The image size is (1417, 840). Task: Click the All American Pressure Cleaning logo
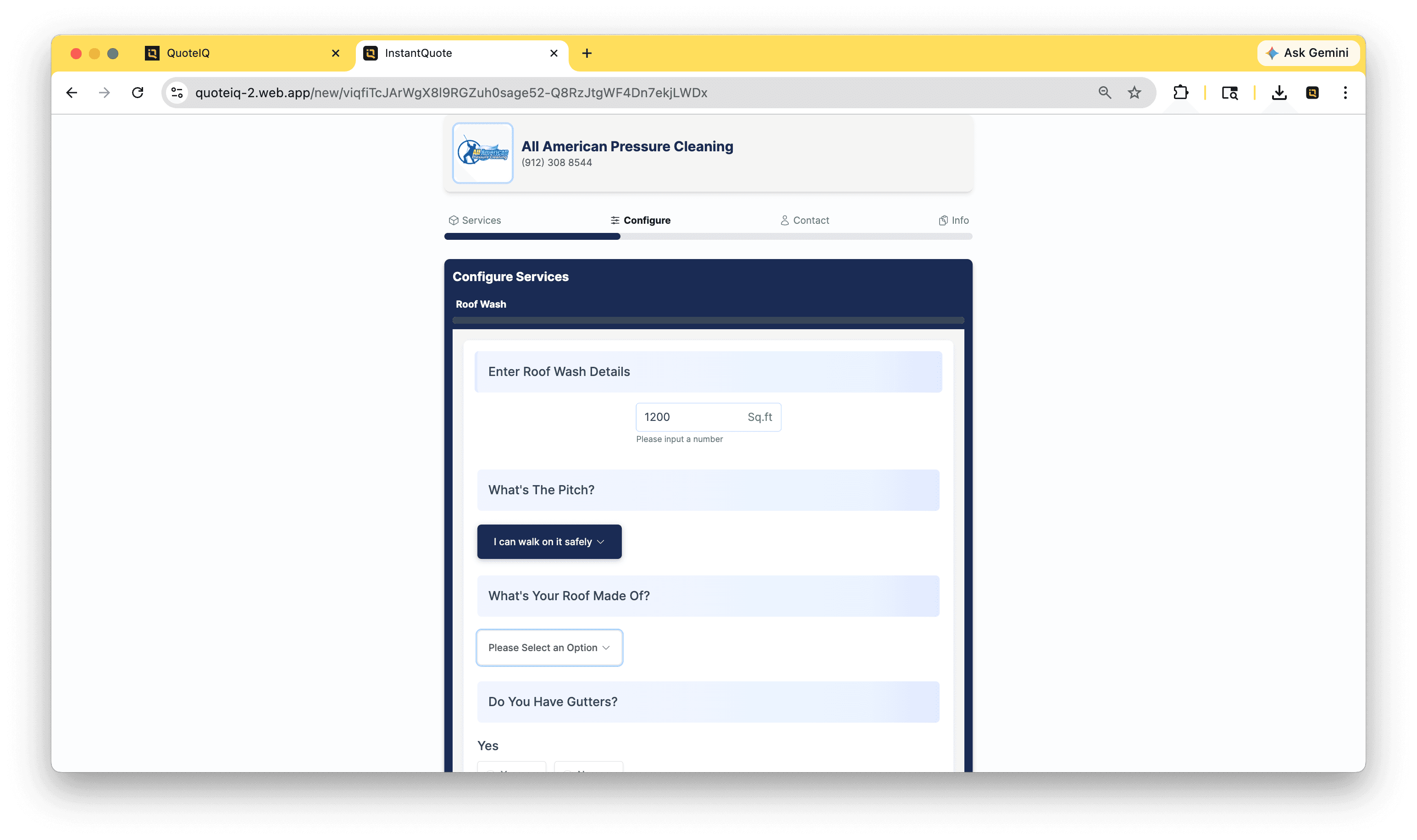(482, 153)
